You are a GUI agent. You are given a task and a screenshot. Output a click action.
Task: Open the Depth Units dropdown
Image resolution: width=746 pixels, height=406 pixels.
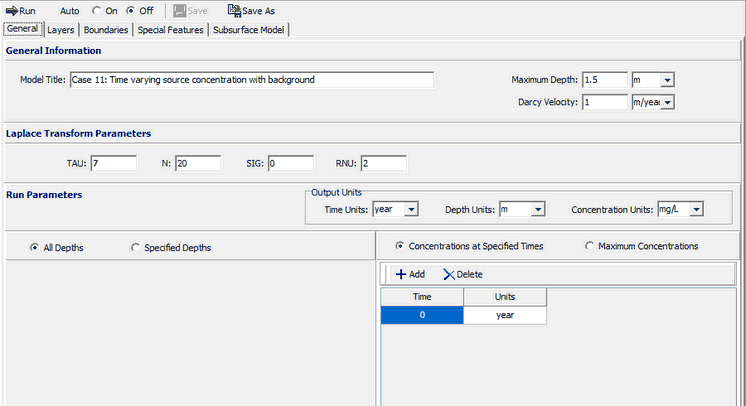coord(537,209)
